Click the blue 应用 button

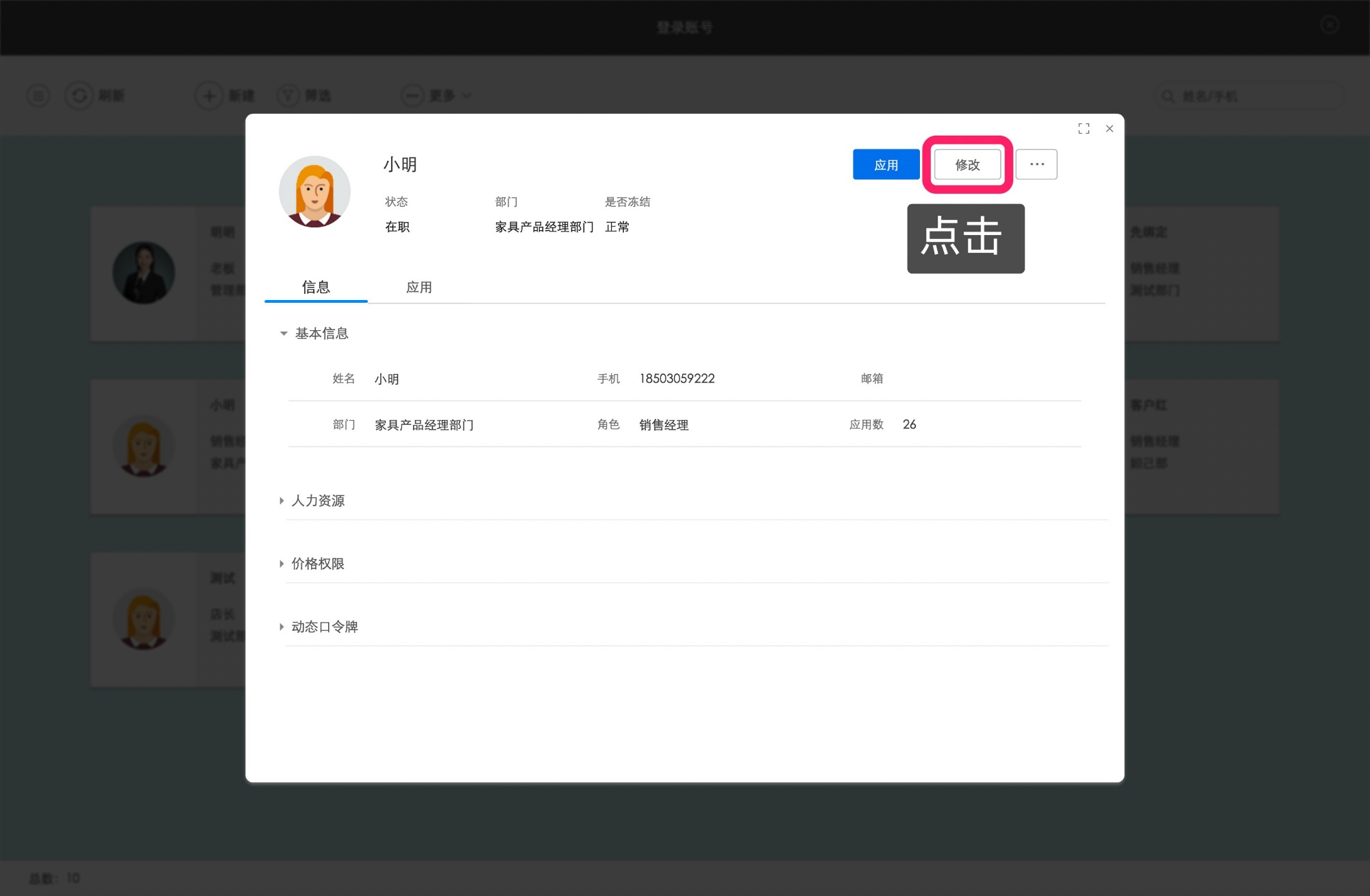click(x=886, y=164)
